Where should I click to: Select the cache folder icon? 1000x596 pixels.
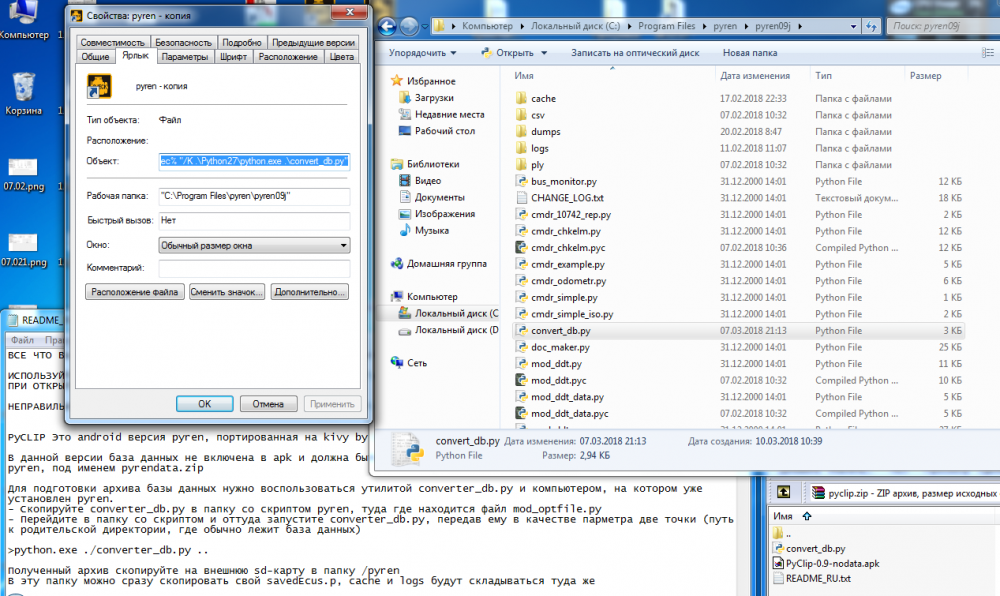pyautogui.click(x=521, y=98)
